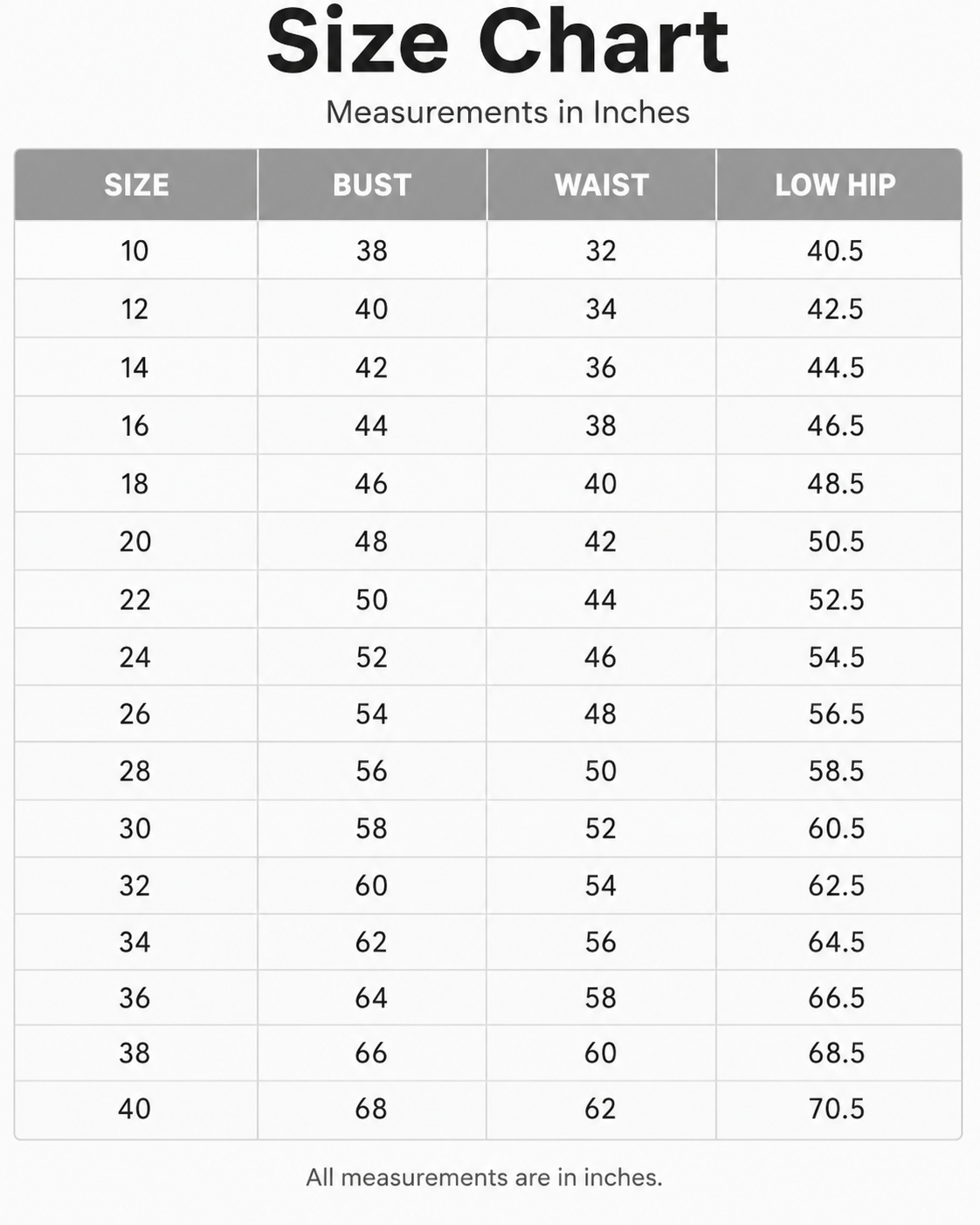Click the footer note about inches

tap(484, 1178)
